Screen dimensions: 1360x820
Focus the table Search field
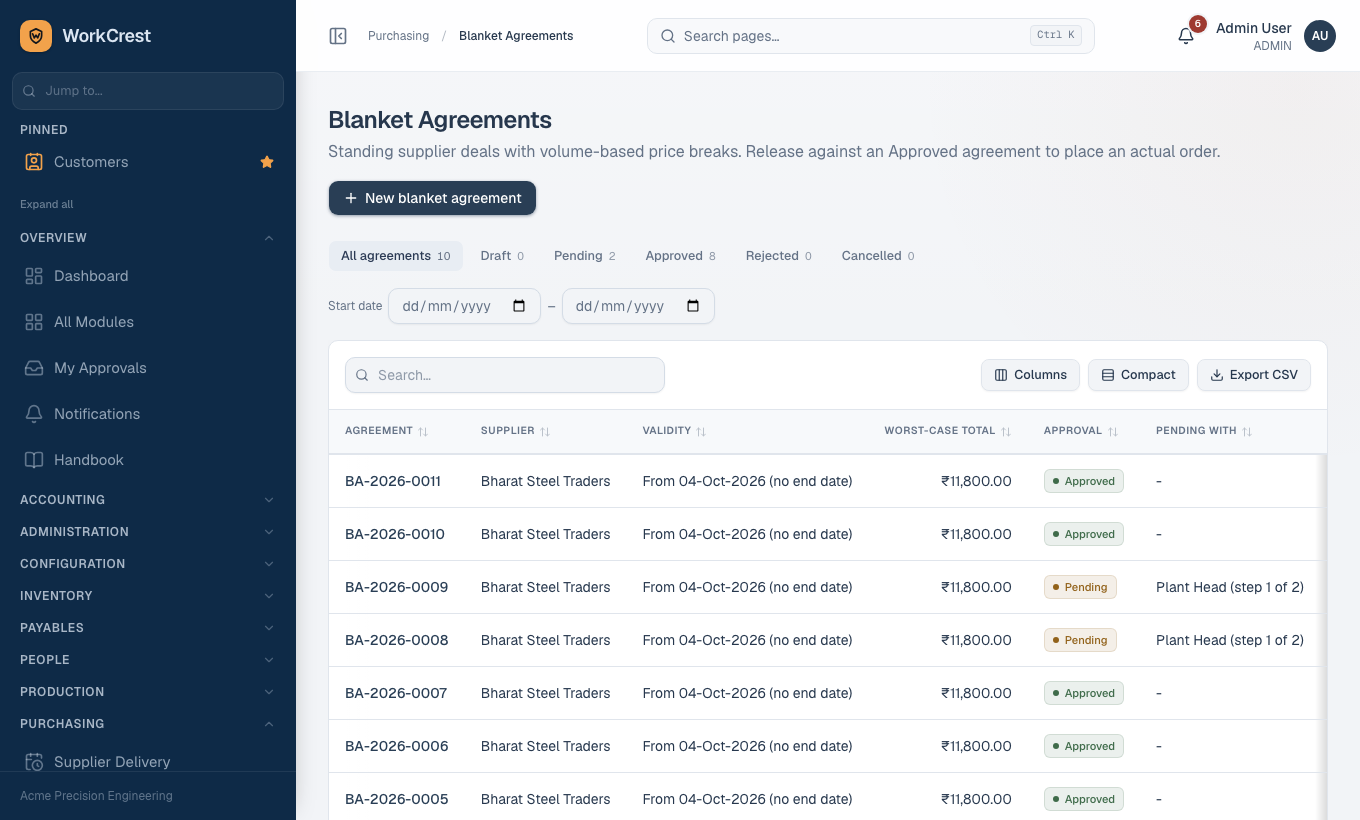point(505,375)
